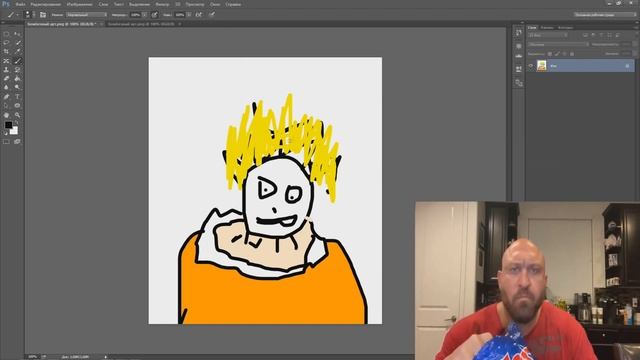640x360 pixels.
Task: Click the layer opacity field
Action: point(626,44)
